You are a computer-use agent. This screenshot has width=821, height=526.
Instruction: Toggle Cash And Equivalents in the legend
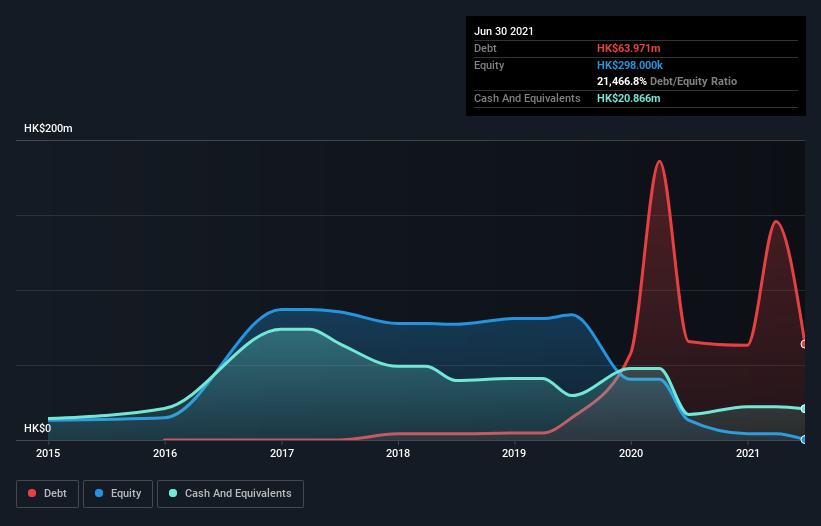(x=230, y=494)
